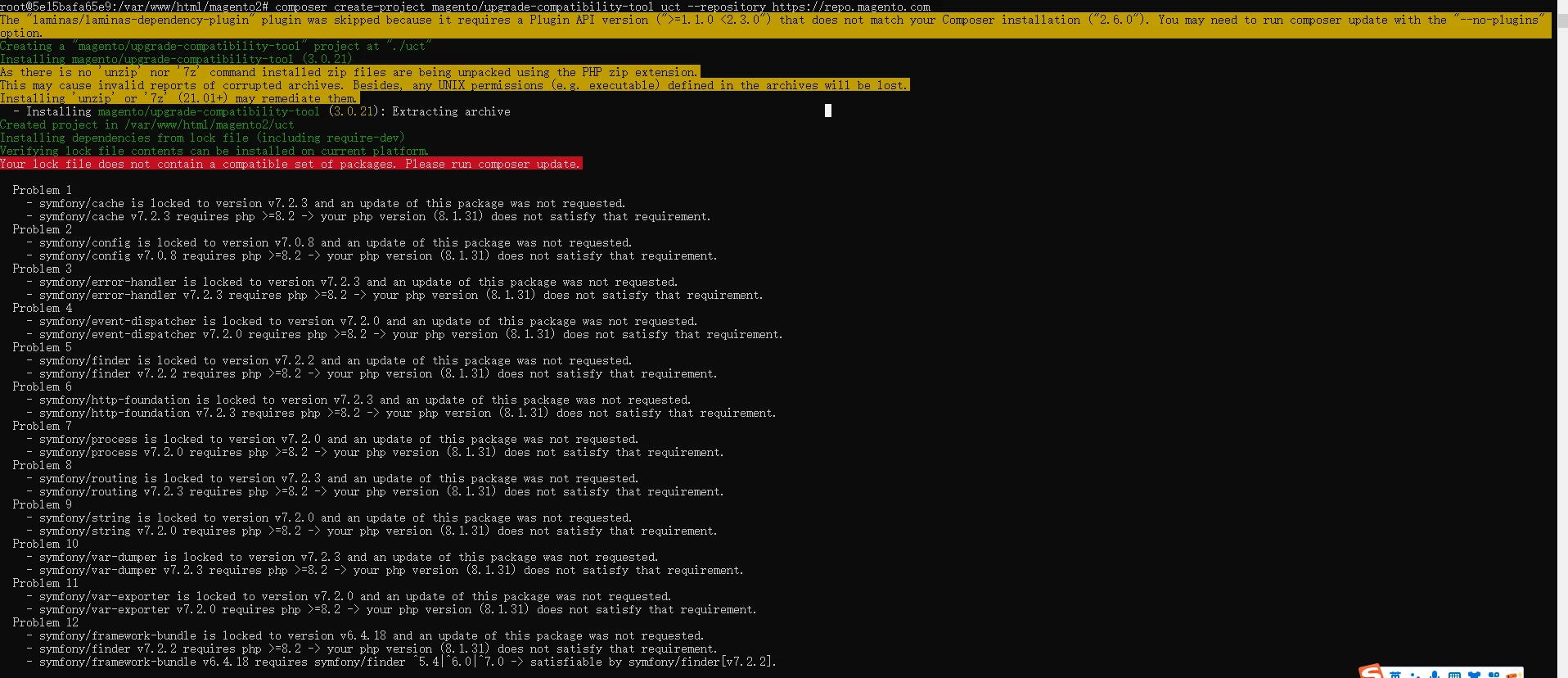Click the "Problem 6" heading

pos(42,386)
